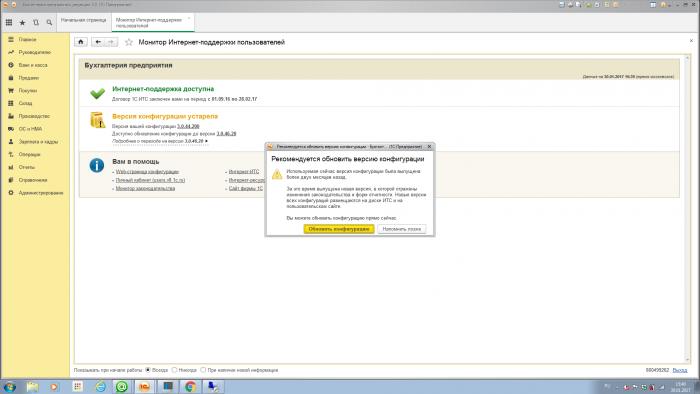Click the 'Обновить конфигурацию' button
Screen dimensions: 700x394
[339, 229]
